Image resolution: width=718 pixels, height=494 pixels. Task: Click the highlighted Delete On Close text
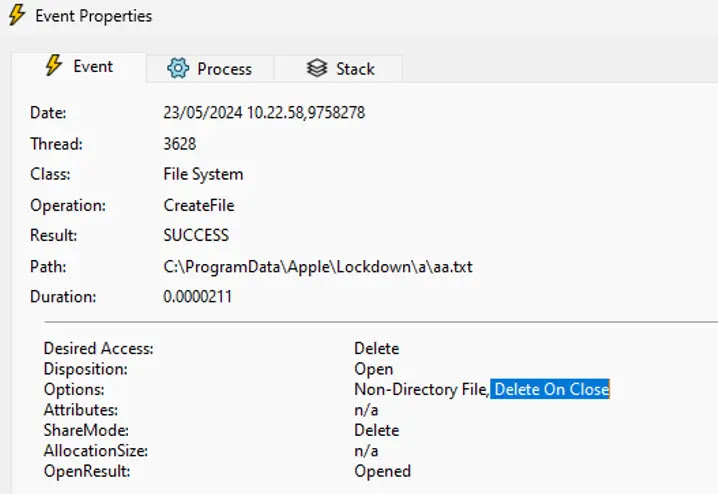(551, 390)
